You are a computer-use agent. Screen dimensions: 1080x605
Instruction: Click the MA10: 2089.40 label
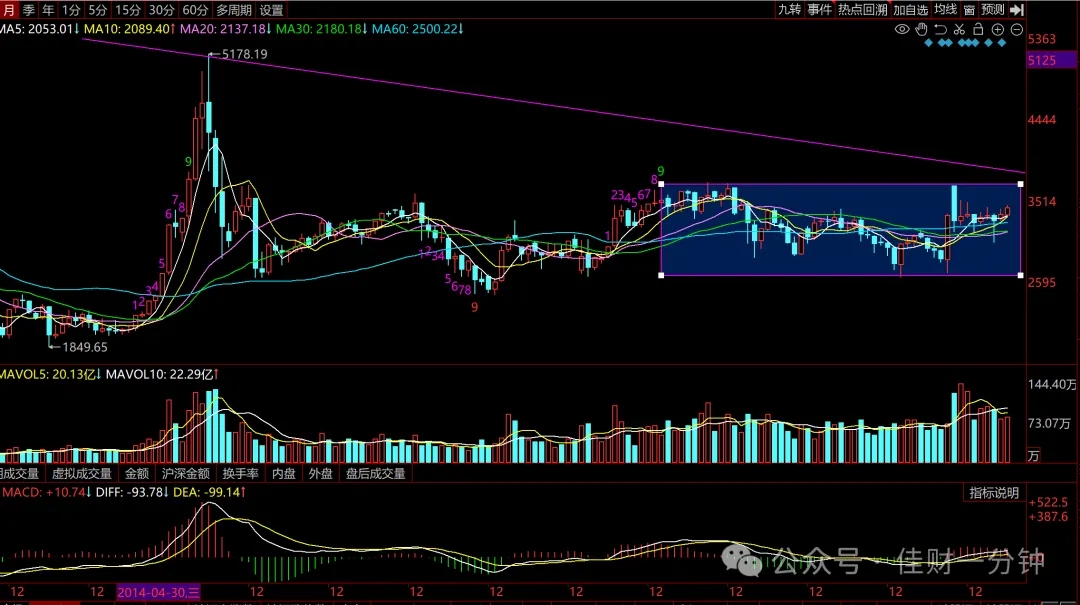click(129, 29)
